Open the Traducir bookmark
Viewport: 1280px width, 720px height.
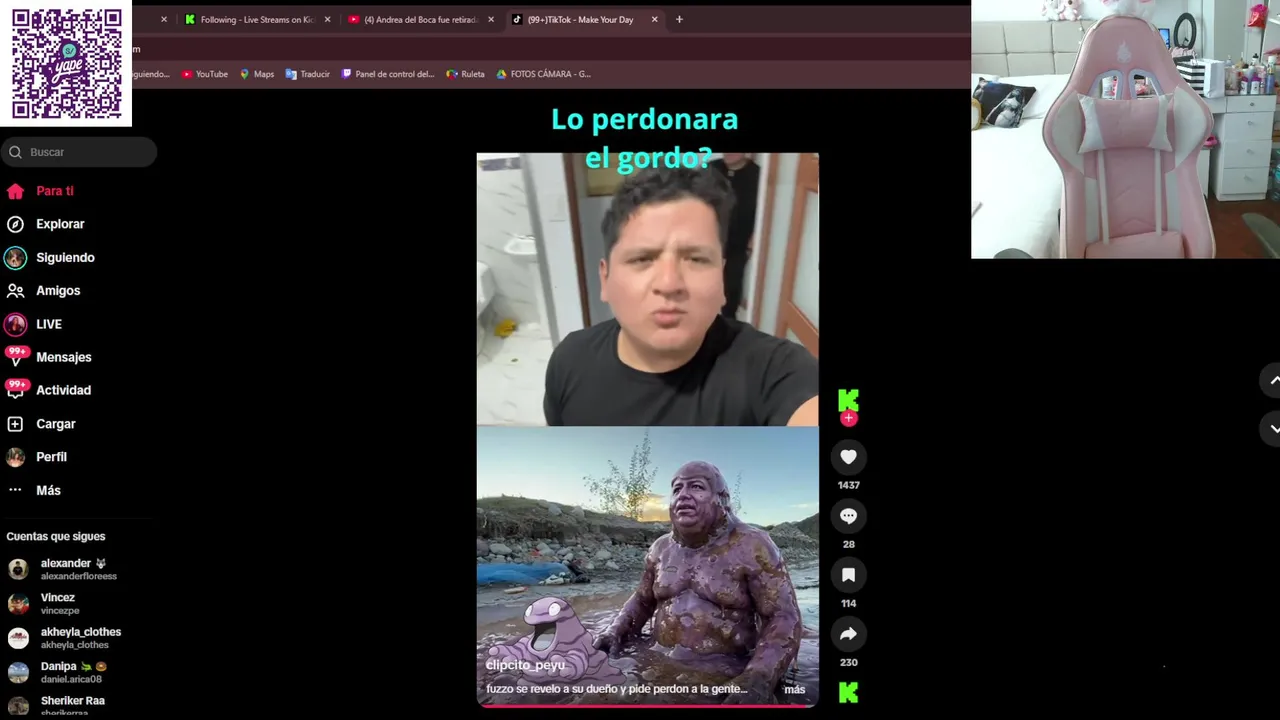click(x=308, y=74)
